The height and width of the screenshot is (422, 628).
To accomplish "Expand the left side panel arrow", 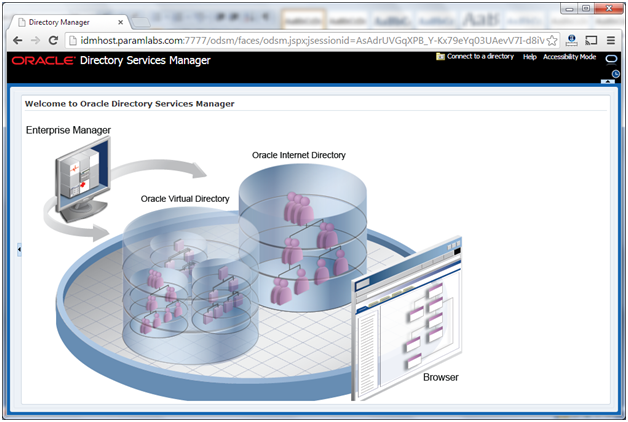I will 19,249.
